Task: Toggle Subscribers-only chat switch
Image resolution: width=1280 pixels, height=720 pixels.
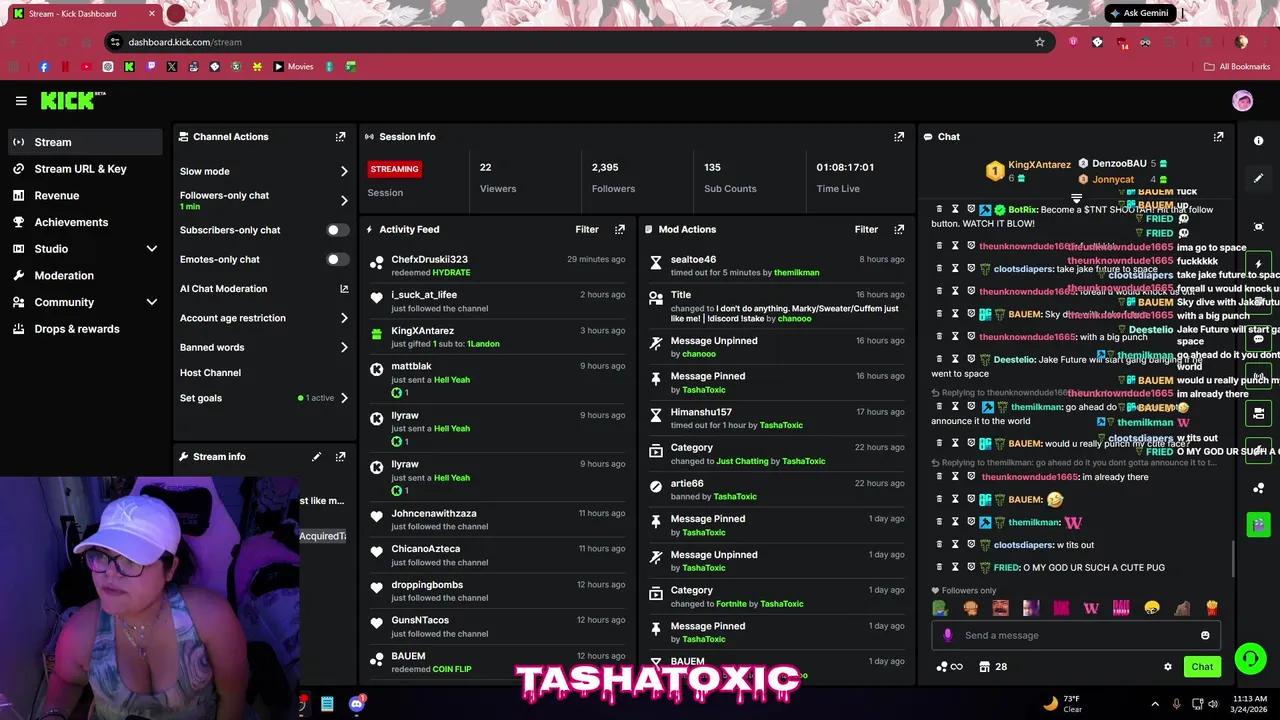Action: [x=338, y=230]
